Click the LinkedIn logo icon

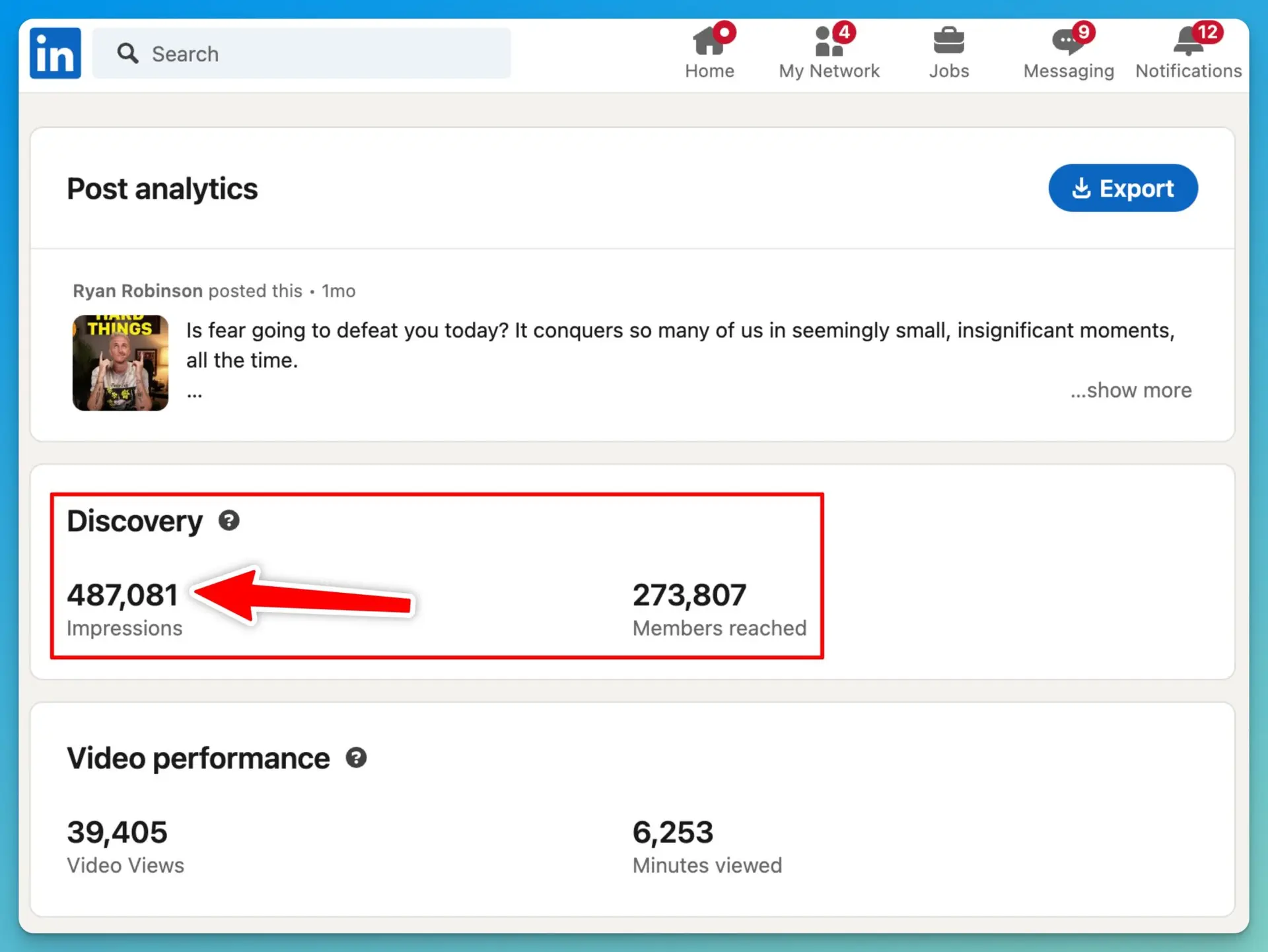click(x=55, y=53)
